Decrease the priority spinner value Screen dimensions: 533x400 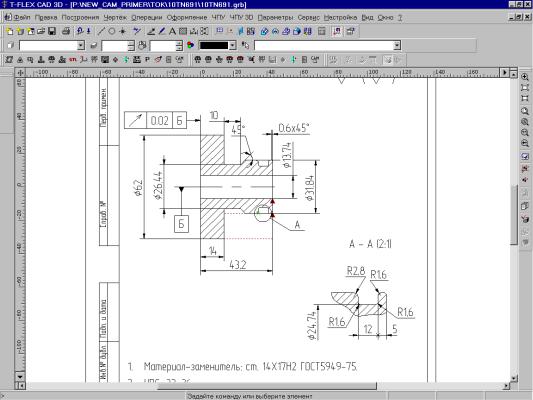pyautogui.click(x=179, y=48)
